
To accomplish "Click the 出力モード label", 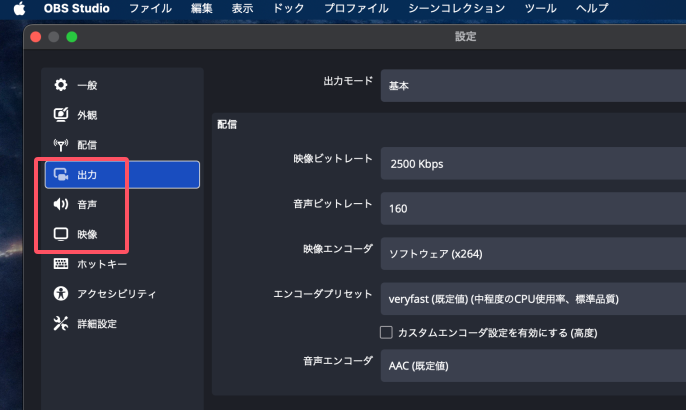I will coord(348,81).
